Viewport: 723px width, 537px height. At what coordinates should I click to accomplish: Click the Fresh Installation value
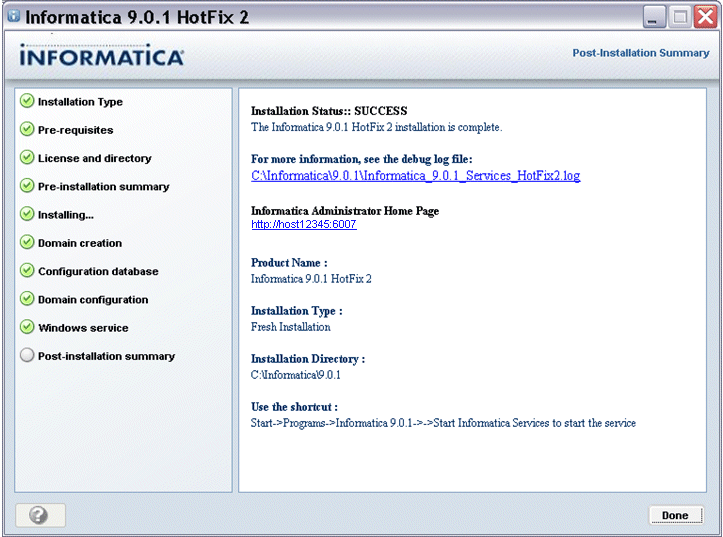pos(290,327)
